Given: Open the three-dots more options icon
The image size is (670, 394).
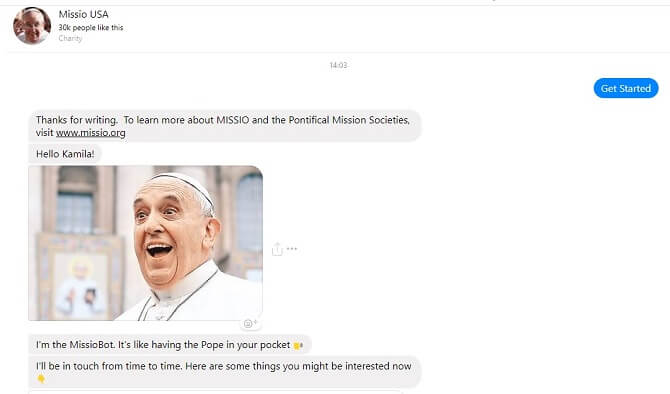Looking at the screenshot, I should point(292,249).
